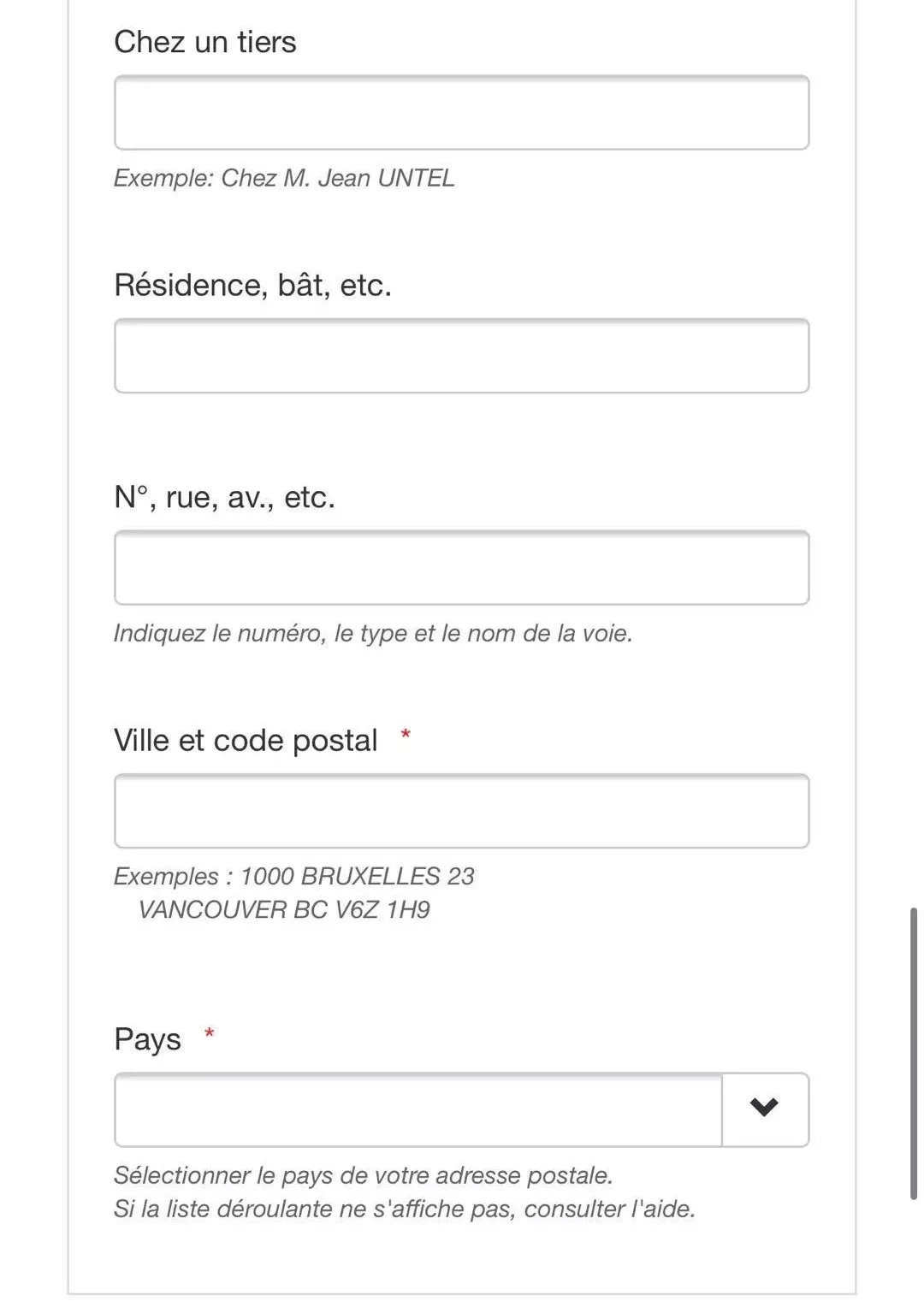
Task: Click the "Pays" field label
Action: click(x=147, y=1039)
